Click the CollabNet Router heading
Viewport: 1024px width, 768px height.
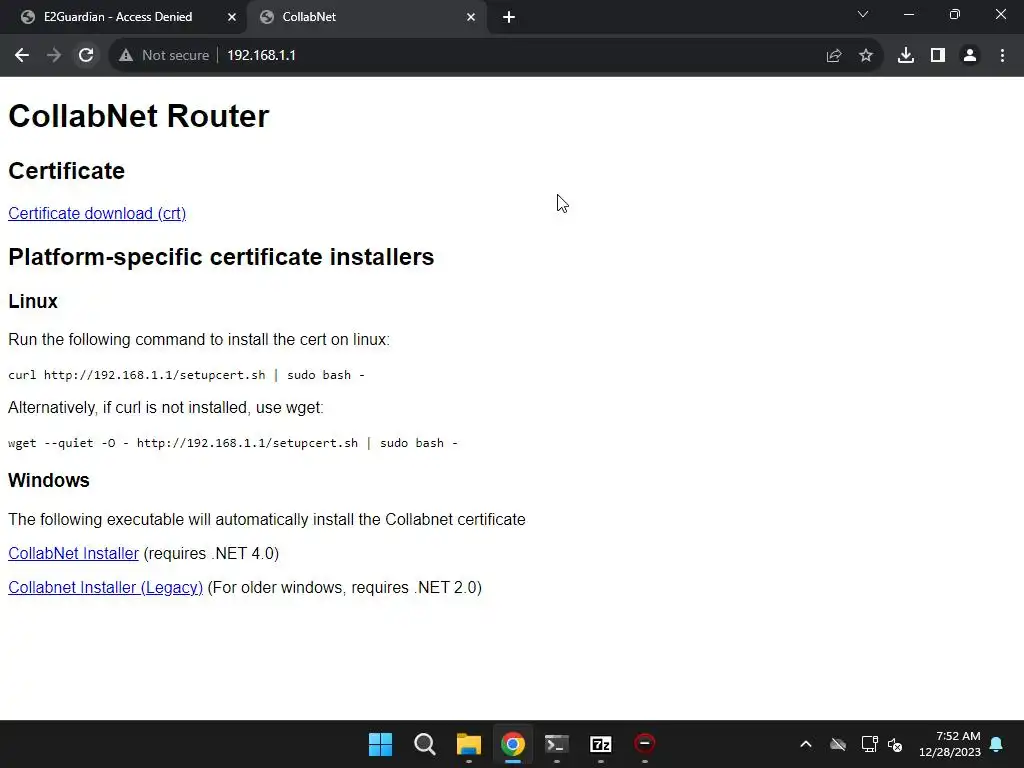click(x=138, y=116)
